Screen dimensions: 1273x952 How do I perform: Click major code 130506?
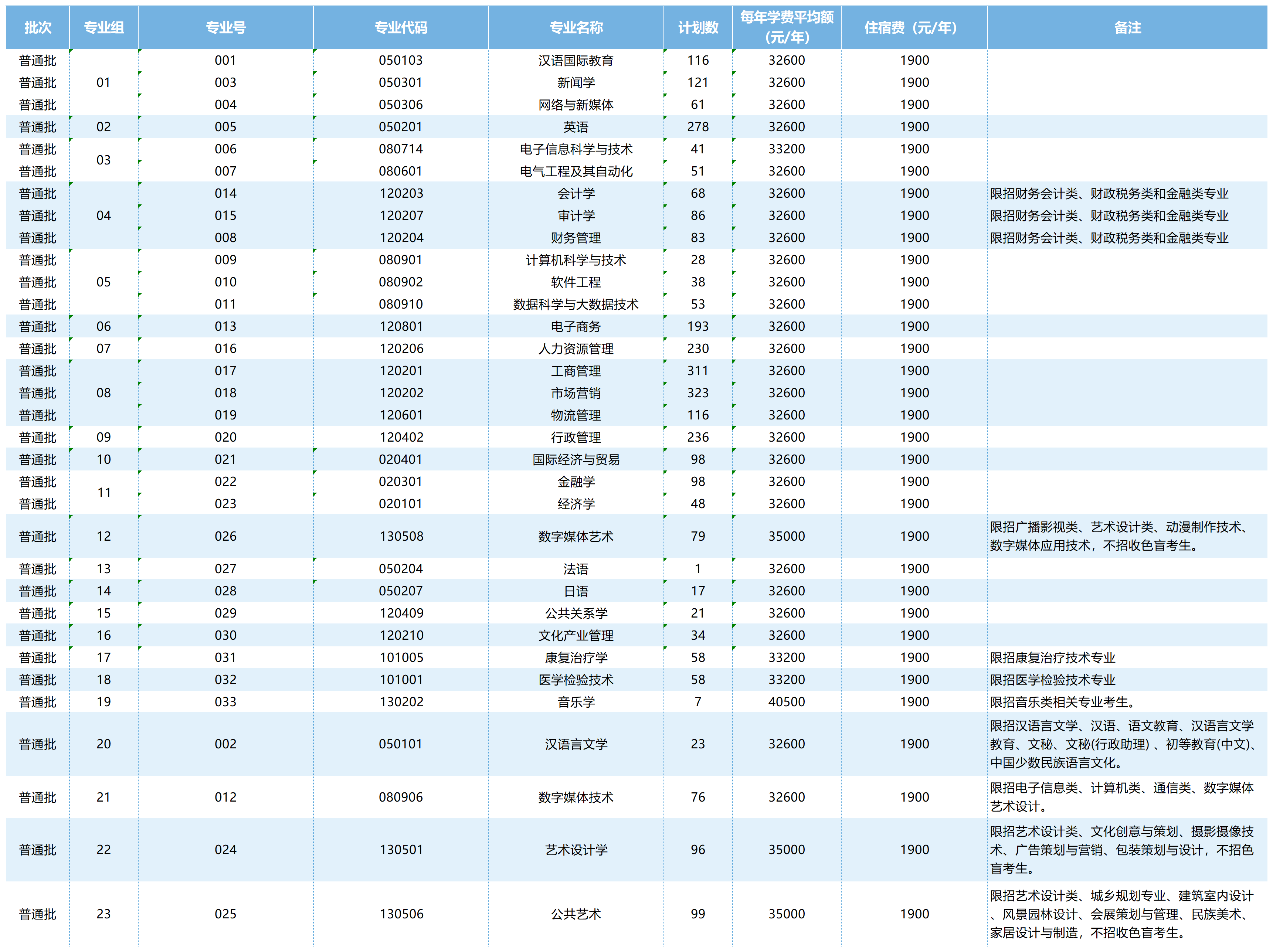tap(401, 914)
